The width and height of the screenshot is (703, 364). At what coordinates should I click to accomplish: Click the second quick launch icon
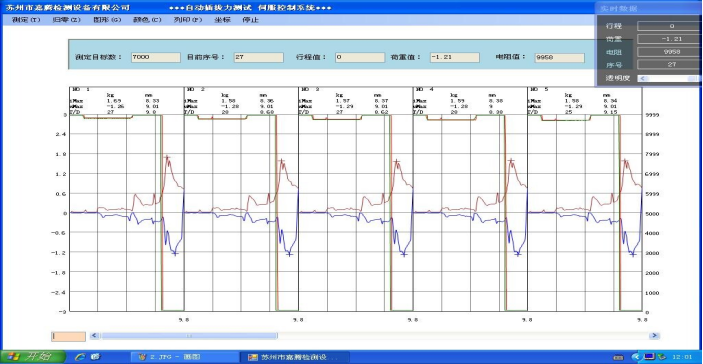click(95, 357)
